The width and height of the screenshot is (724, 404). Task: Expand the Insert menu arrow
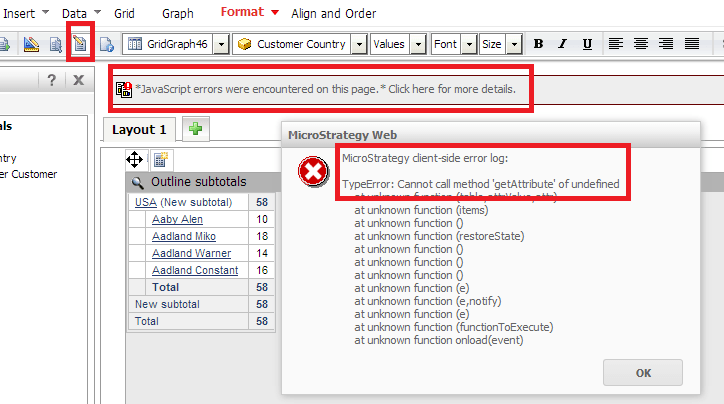(x=45, y=12)
